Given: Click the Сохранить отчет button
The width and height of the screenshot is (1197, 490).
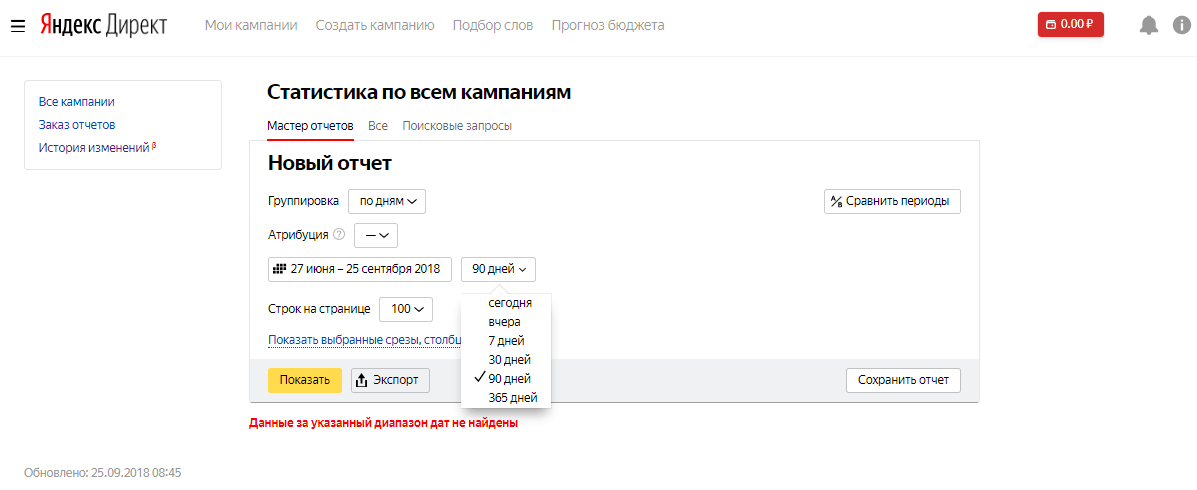Looking at the screenshot, I should 903,380.
